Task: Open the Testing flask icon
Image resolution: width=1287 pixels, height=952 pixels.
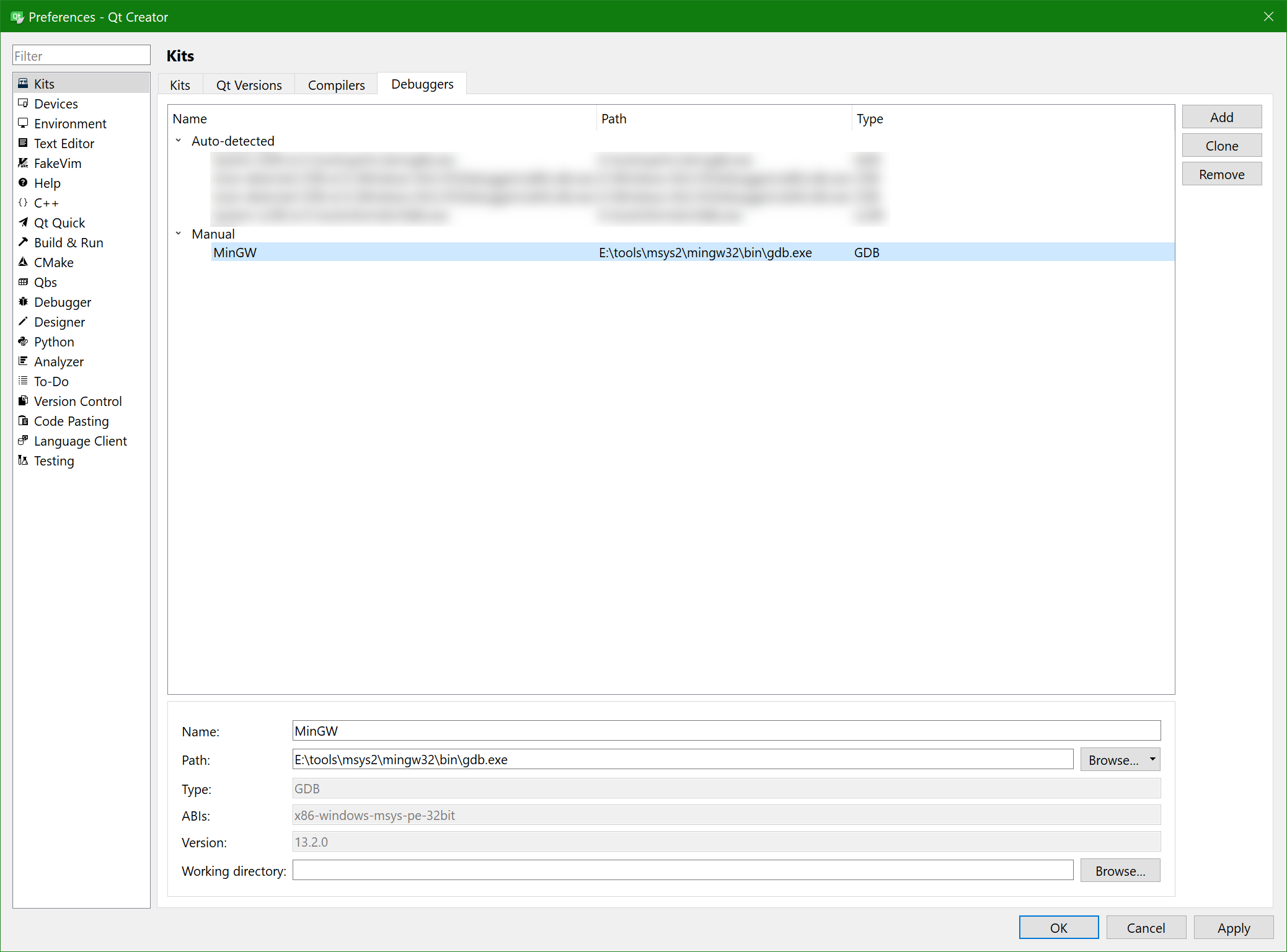Action: 23,460
